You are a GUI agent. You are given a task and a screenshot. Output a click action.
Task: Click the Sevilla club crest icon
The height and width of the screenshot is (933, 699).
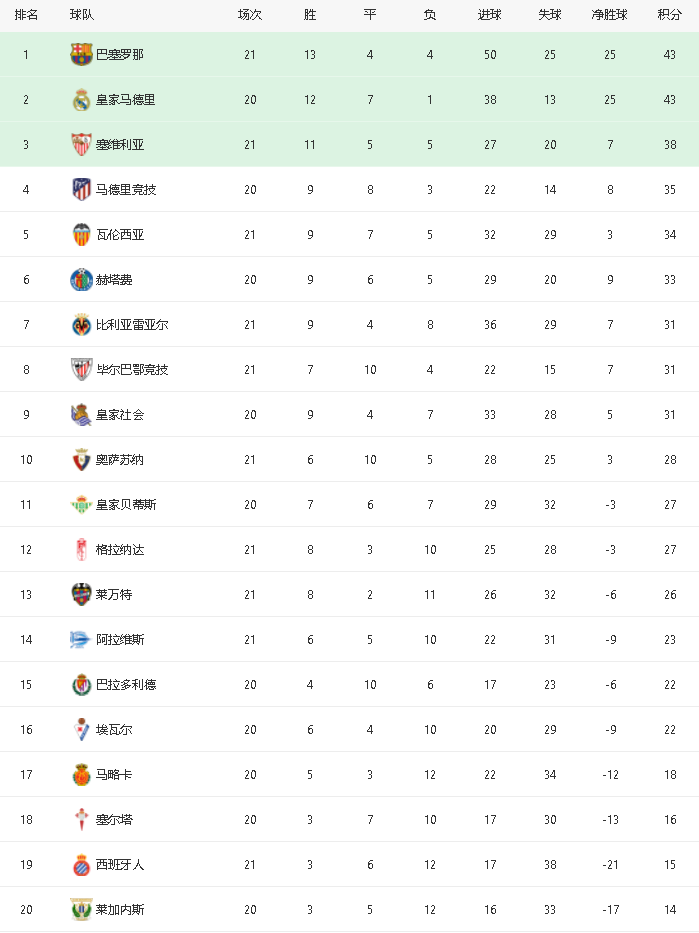(81, 145)
